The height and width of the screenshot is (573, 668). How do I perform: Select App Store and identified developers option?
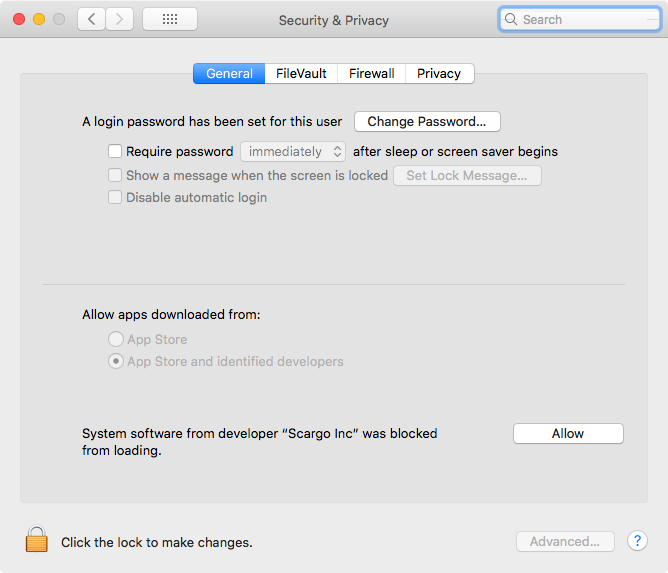pos(116,362)
